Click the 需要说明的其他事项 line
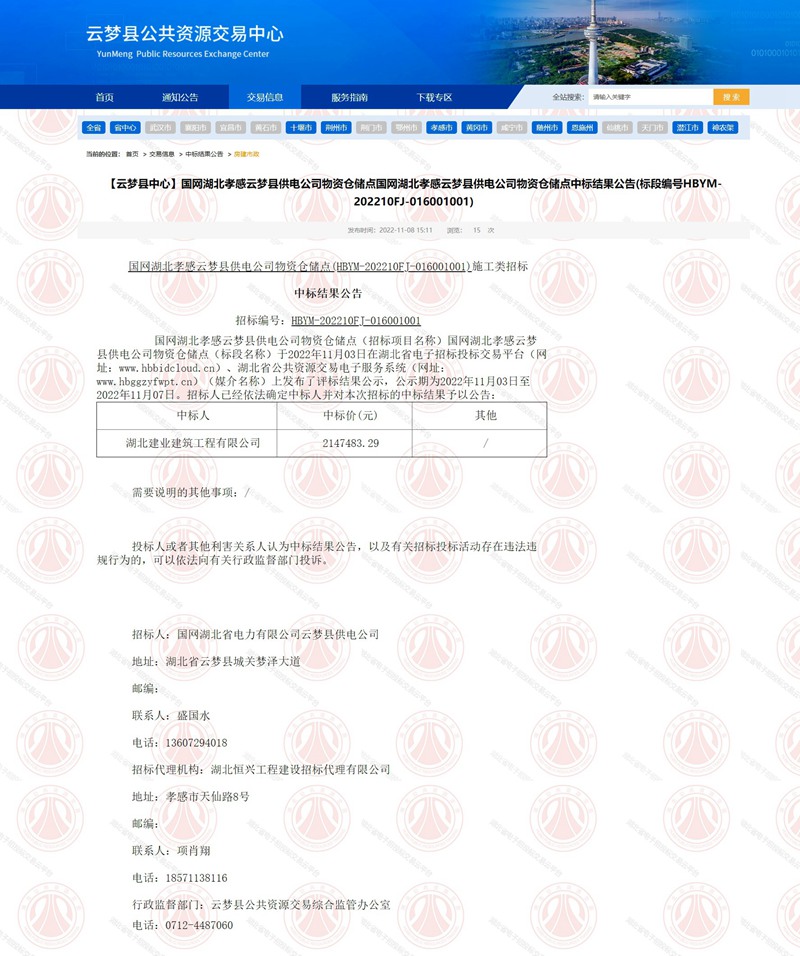The height and width of the screenshot is (956, 800). 191,493
